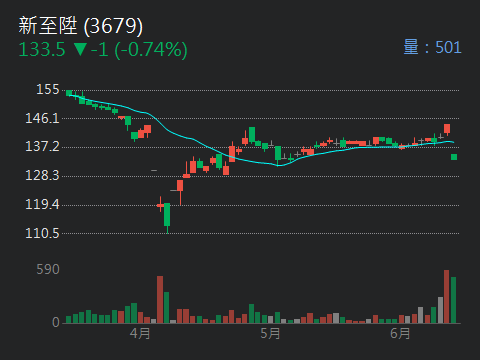
Task: Select the red candlestick at the June high
Action: (447, 129)
